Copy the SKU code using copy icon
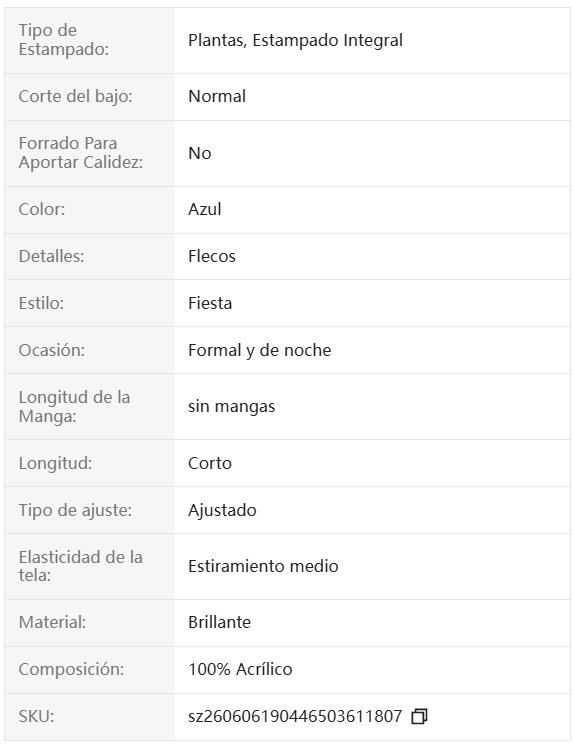This screenshot has height=749, width=574. [419, 716]
